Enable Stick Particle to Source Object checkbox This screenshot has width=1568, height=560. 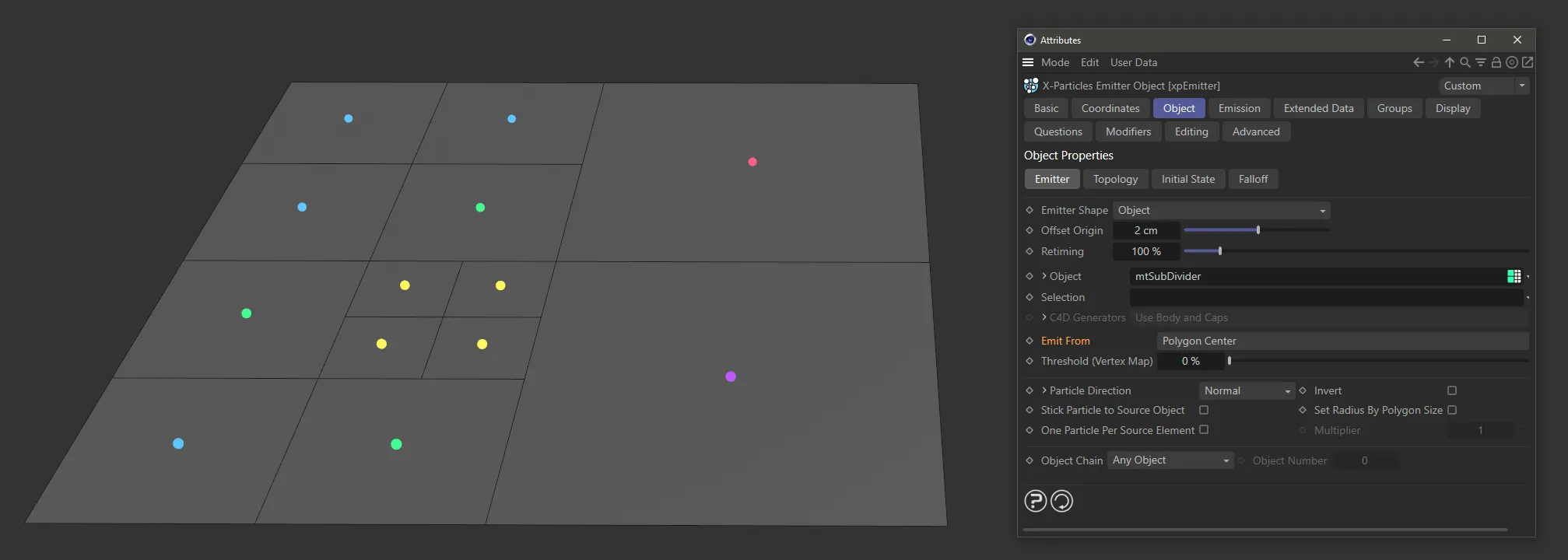(1204, 410)
